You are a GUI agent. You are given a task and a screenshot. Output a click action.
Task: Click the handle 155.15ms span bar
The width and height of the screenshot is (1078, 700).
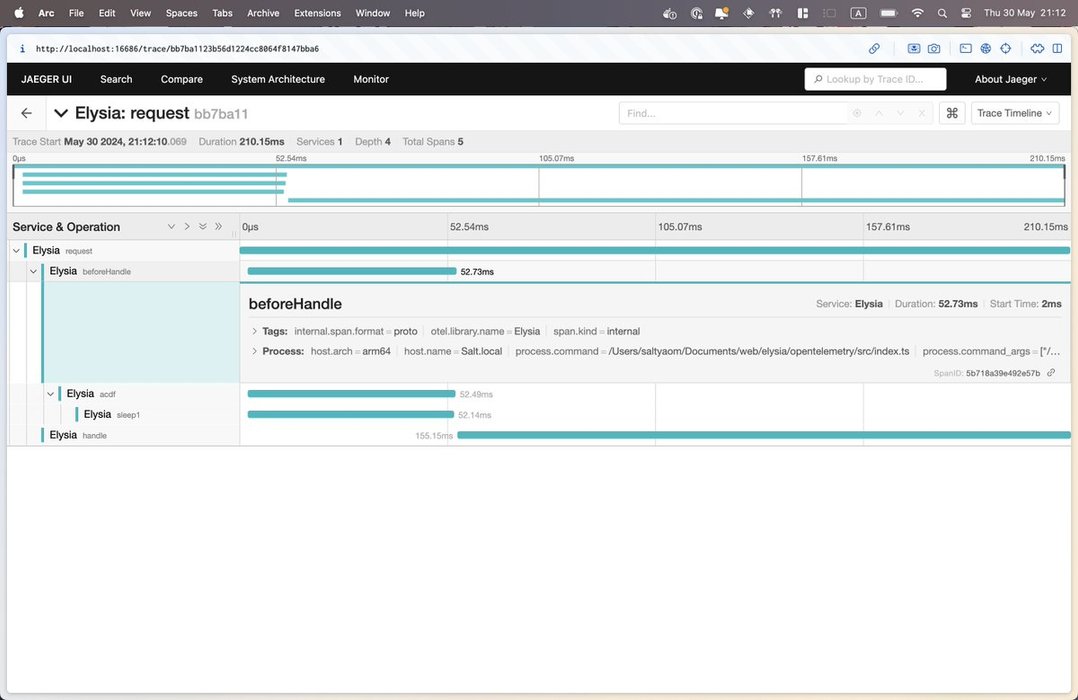point(764,435)
